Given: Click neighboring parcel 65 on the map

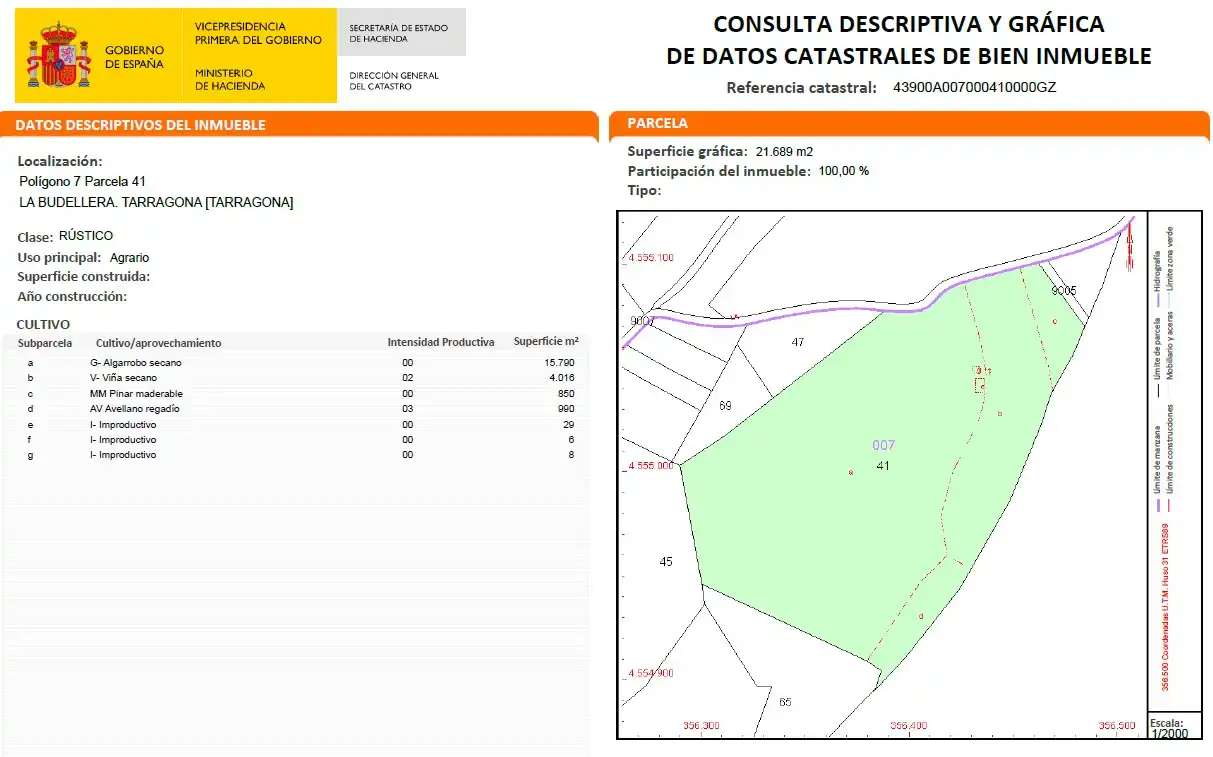Looking at the screenshot, I should (785, 702).
